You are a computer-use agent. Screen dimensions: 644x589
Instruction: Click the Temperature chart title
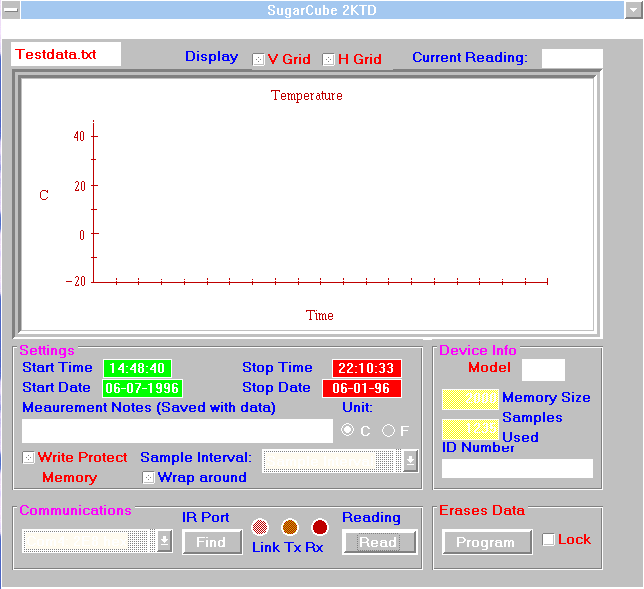click(x=306, y=96)
